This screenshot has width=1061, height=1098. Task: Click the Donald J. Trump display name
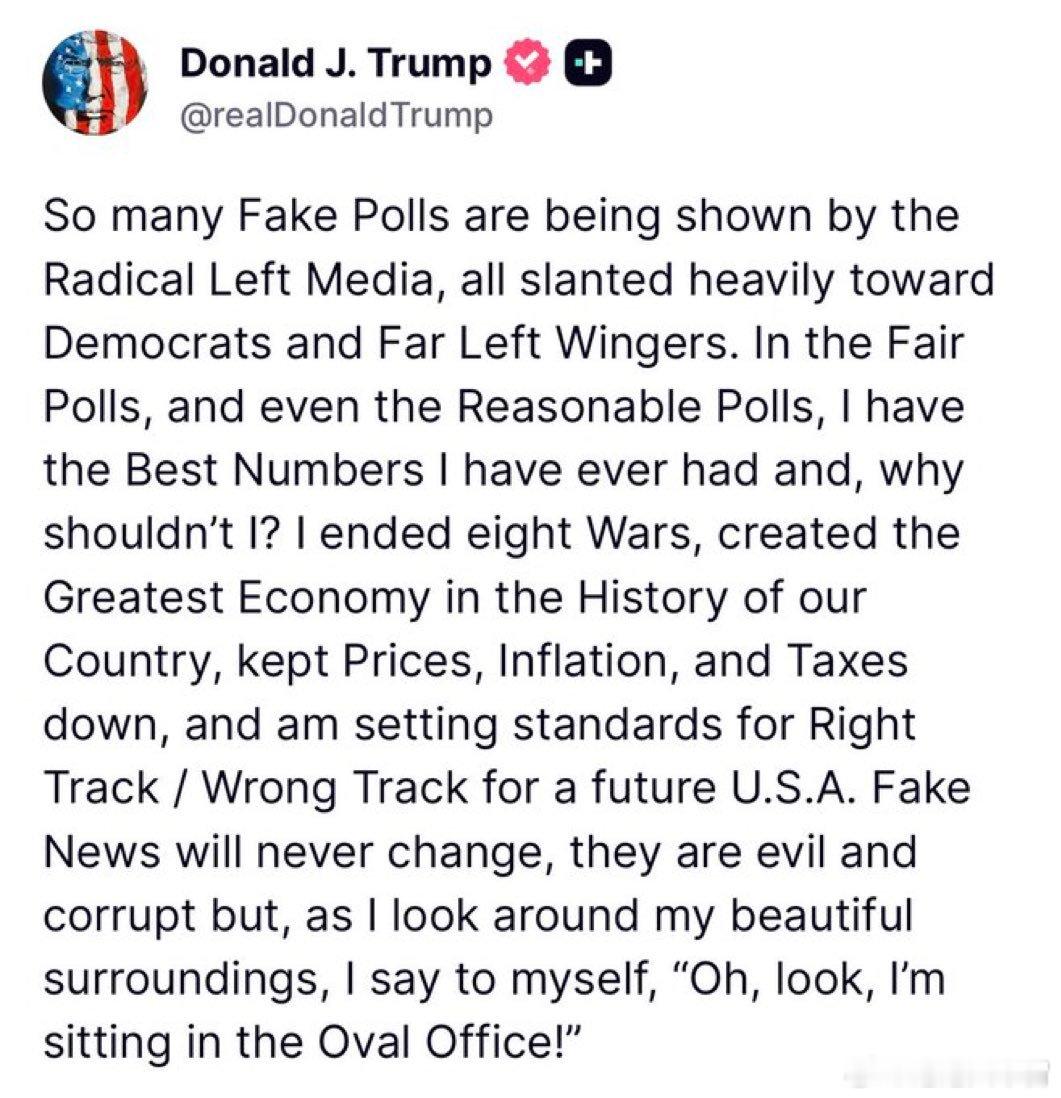(x=340, y=61)
